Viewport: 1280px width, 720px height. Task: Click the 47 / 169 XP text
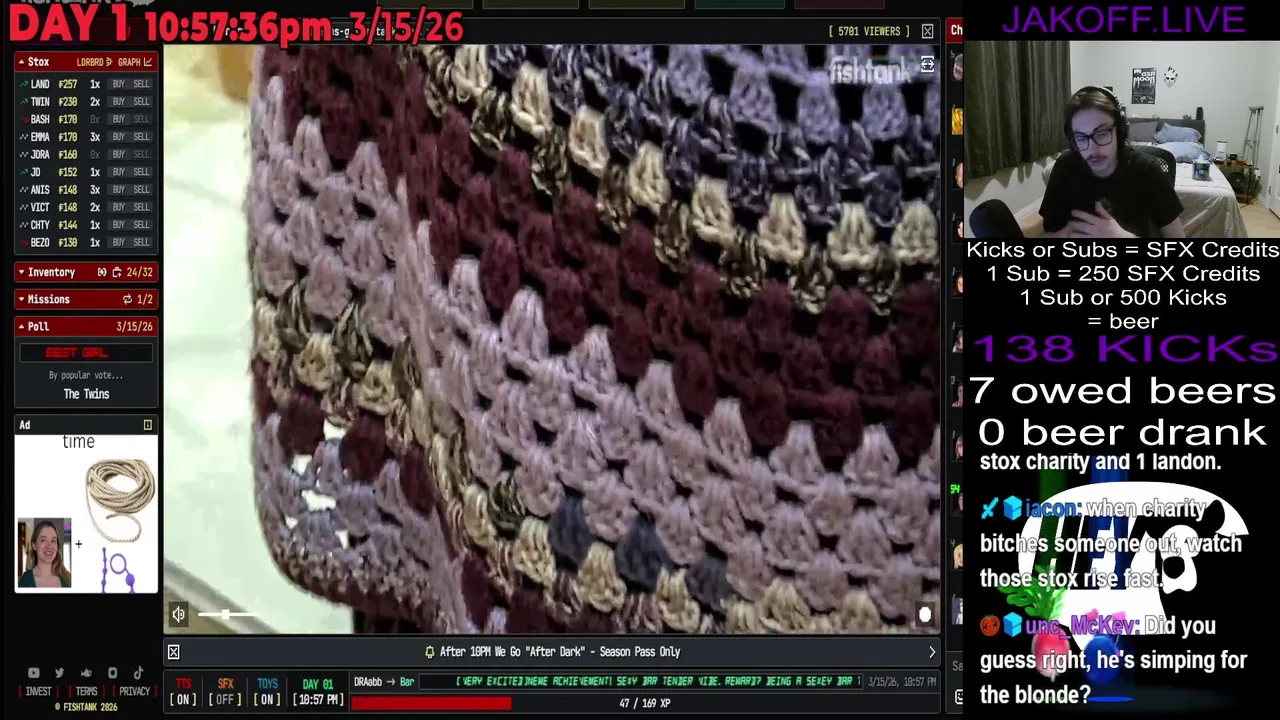tap(644, 703)
